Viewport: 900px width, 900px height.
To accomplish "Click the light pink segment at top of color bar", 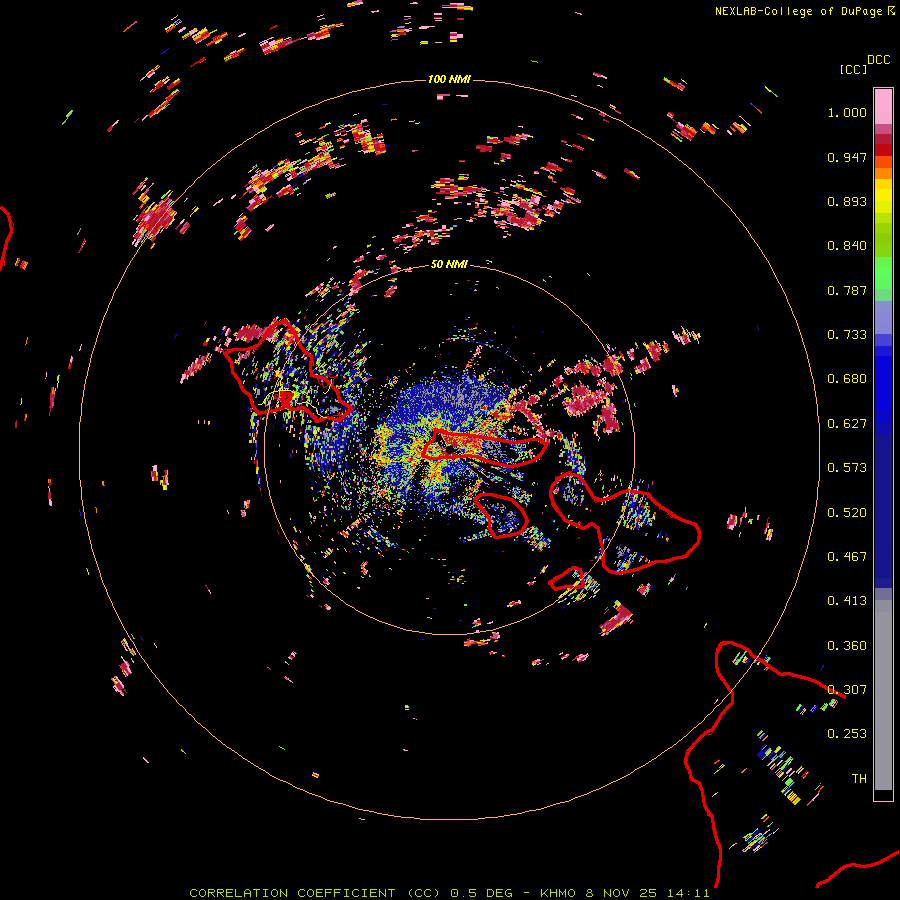I will coord(883,106).
